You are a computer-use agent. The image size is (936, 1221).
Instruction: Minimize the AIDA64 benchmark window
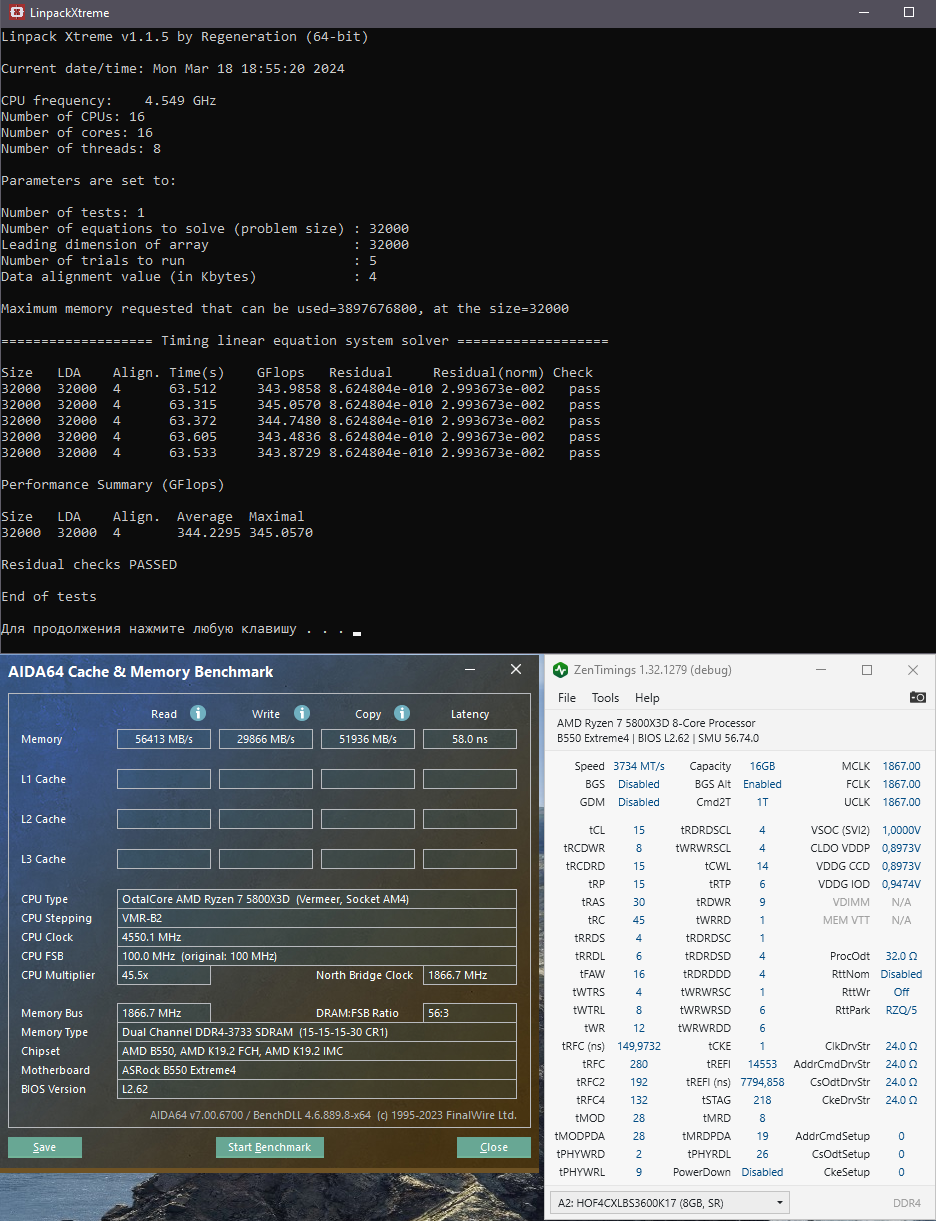pyautogui.click(x=471, y=669)
